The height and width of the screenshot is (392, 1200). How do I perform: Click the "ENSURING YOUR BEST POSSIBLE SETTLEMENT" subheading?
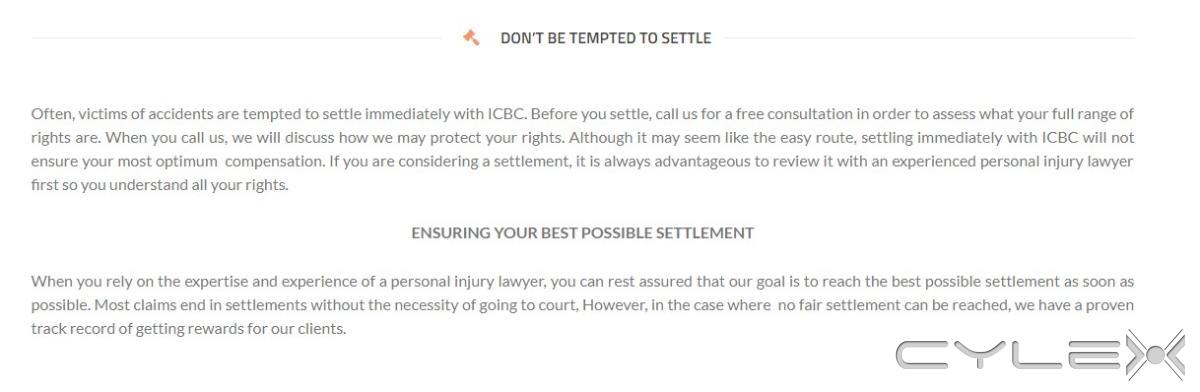583,233
